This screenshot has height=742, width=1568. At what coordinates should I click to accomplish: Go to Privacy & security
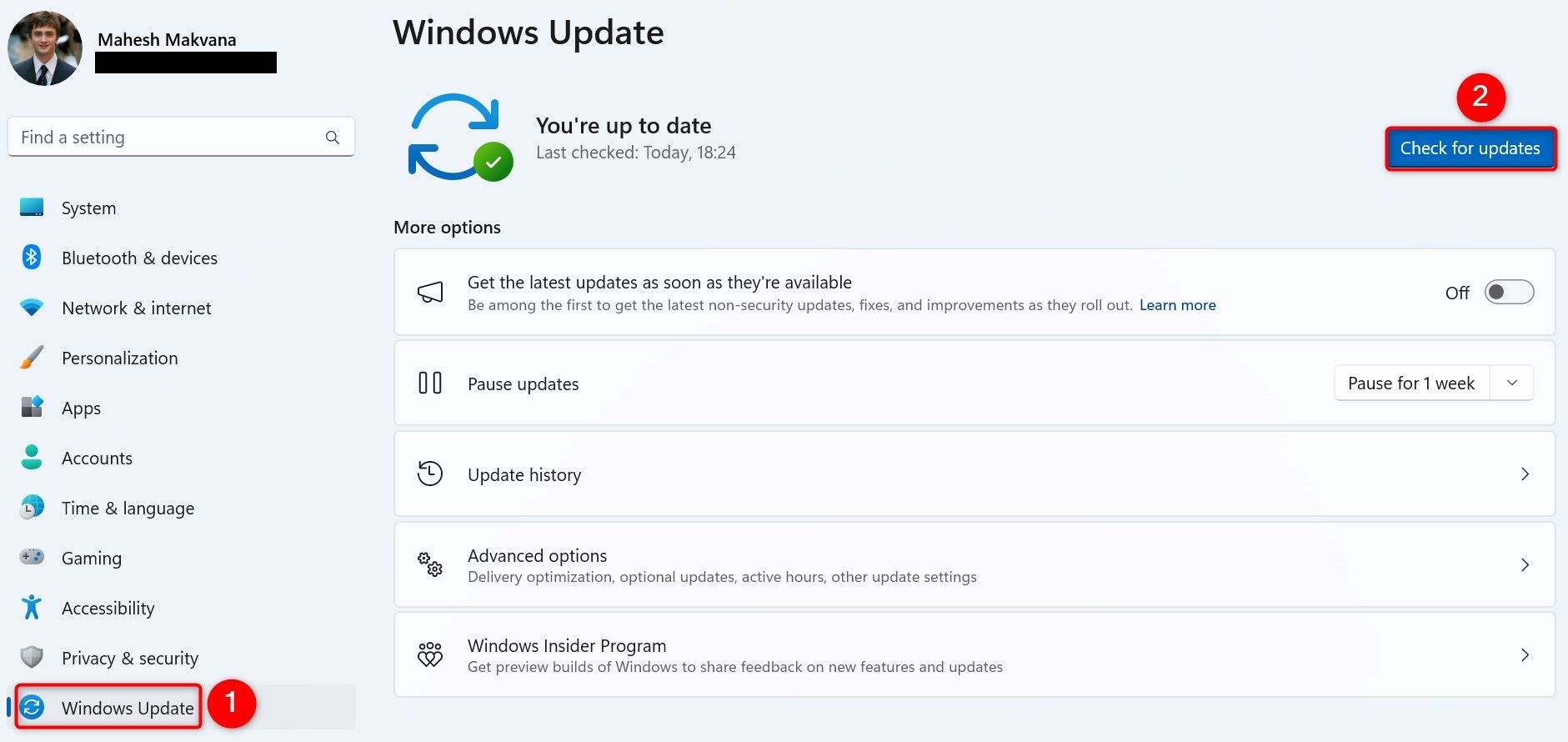(181, 658)
